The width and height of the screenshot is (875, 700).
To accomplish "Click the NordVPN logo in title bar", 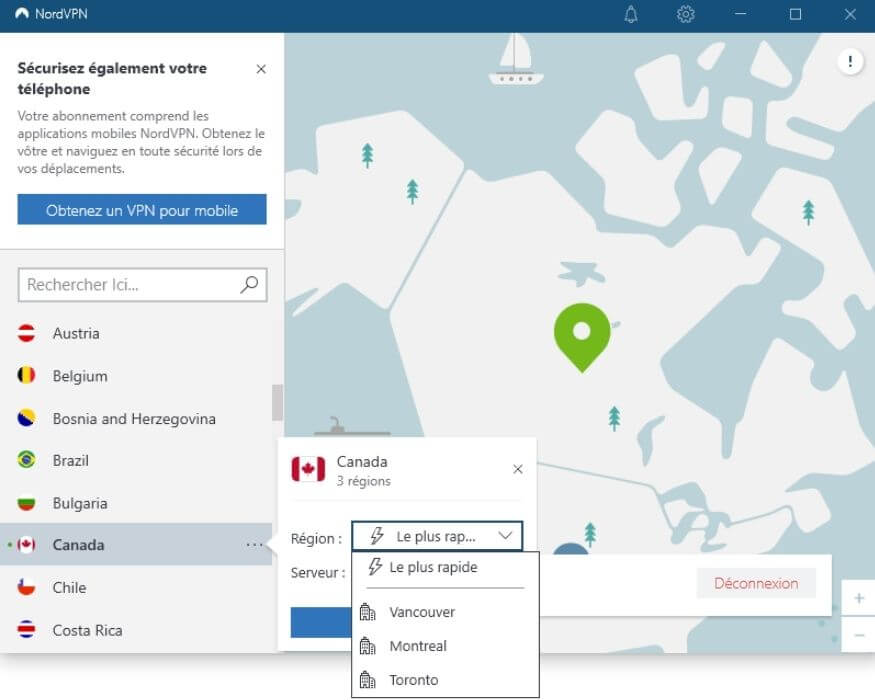I will 22,13.
